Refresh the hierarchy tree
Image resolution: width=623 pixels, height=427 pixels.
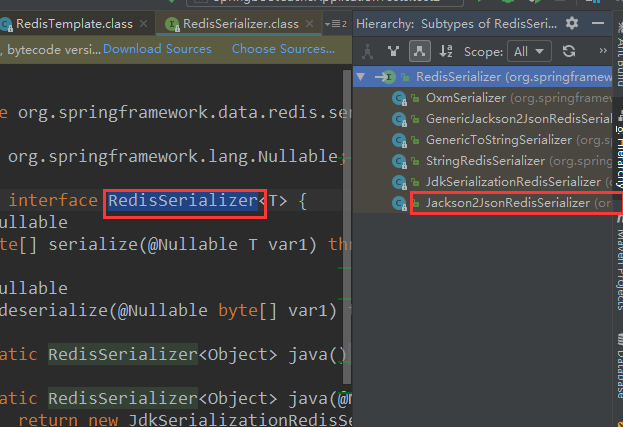coord(569,51)
